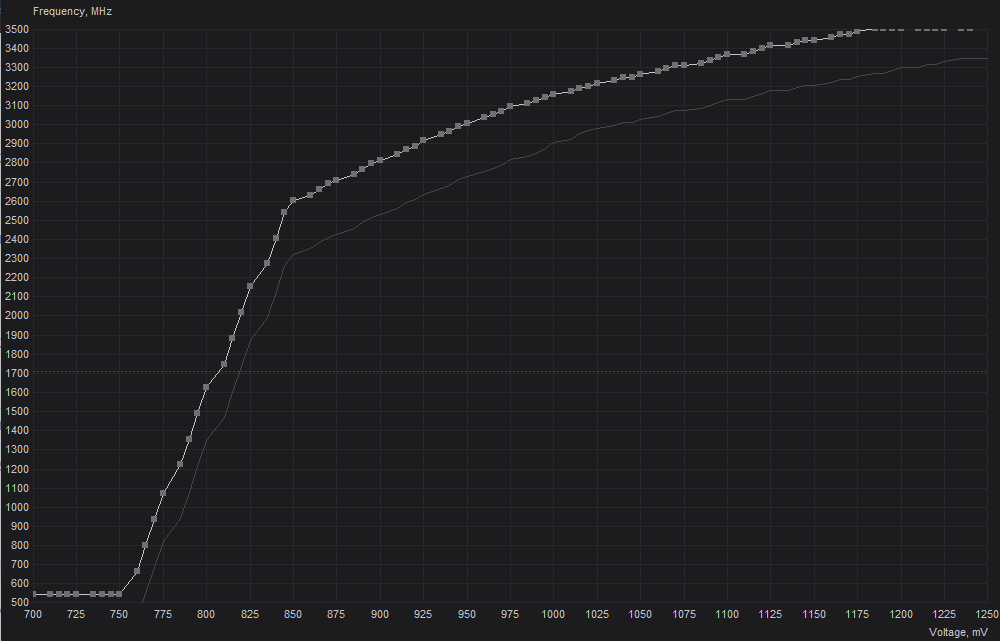The width and height of the screenshot is (1000, 641).
Task: Click the 3000 label on frequency axis
Action: 17,124
